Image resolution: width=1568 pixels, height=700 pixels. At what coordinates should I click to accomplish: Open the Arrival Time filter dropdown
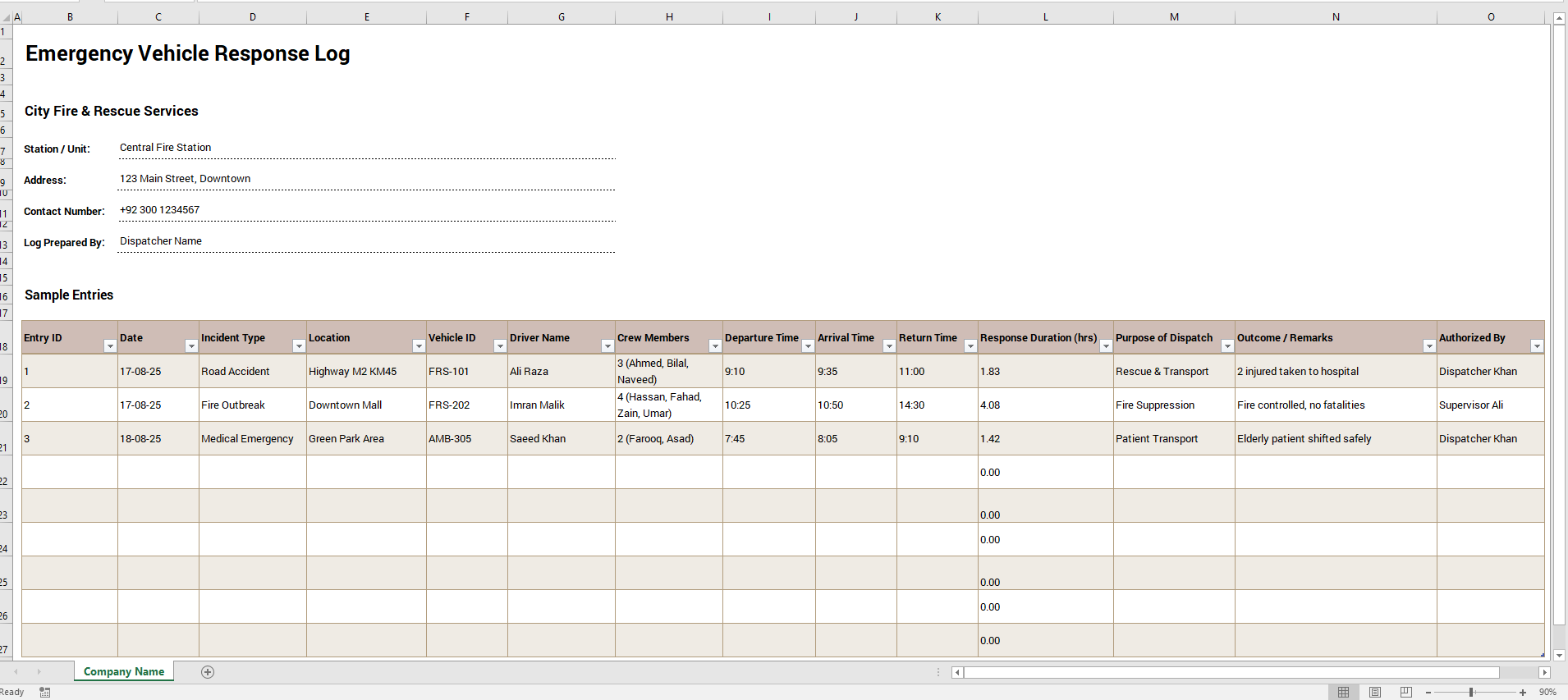click(x=889, y=346)
